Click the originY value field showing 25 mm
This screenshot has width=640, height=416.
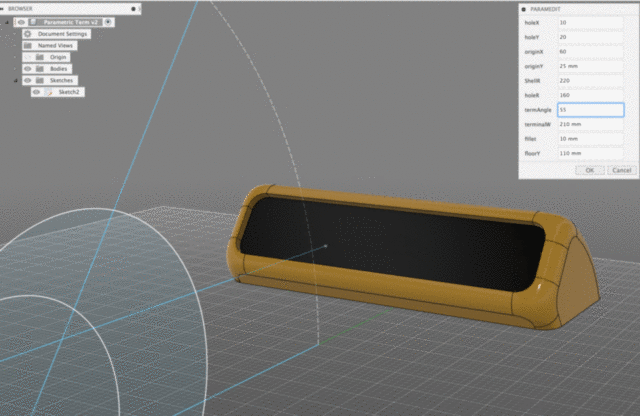click(590, 66)
